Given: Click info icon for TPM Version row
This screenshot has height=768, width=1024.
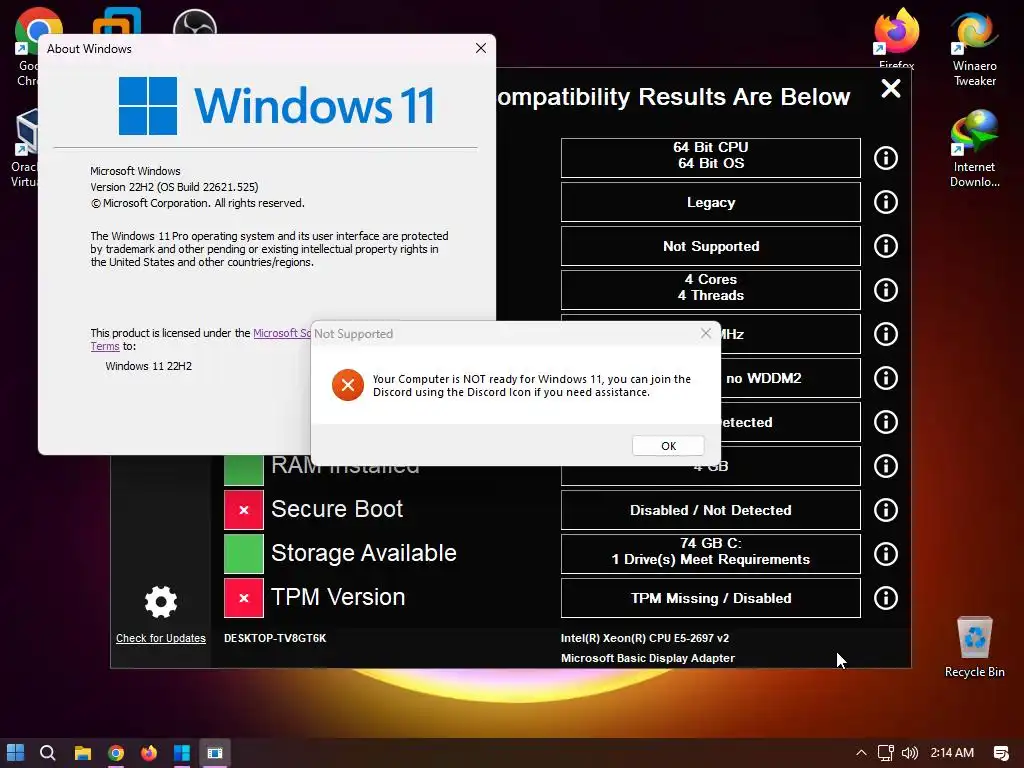Looking at the screenshot, I should click(x=886, y=598).
